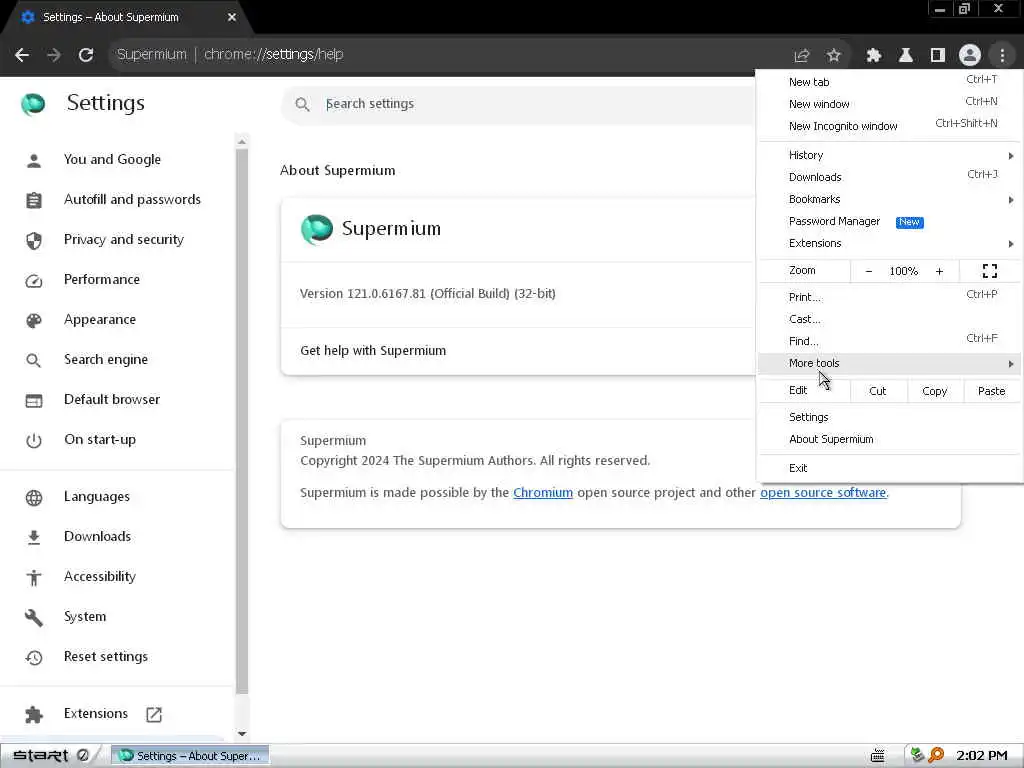The height and width of the screenshot is (768, 1024).
Task: Bookmark this tab with star icon
Action: coord(833,56)
